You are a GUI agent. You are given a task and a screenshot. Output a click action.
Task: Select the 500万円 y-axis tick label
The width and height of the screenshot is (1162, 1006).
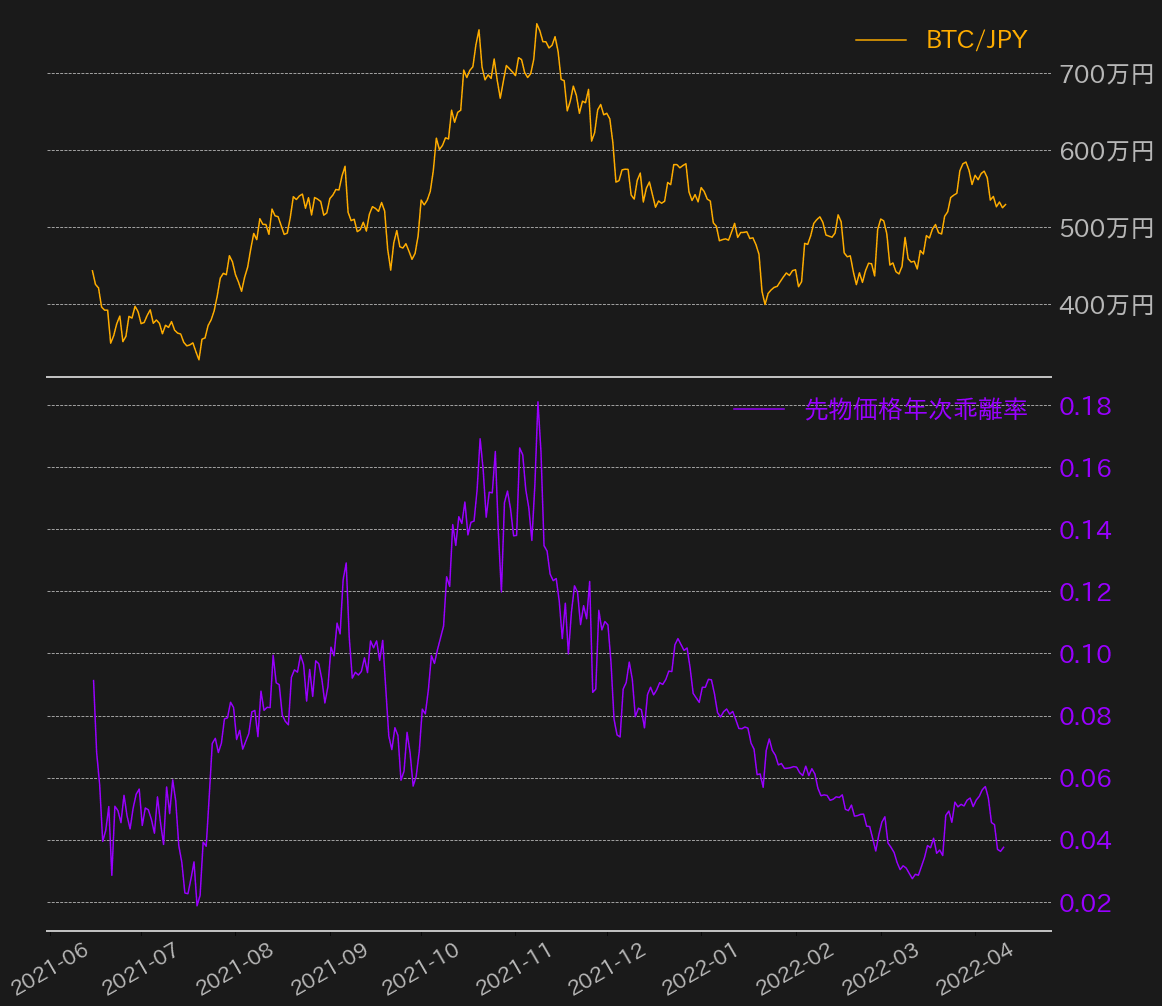pyautogui.click(x=1106, y=228)
